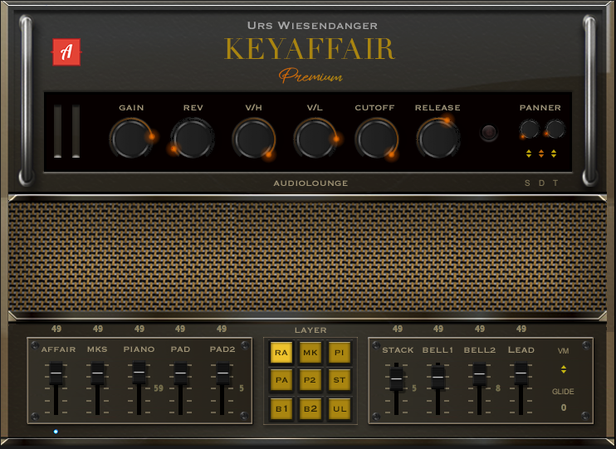
Task: Click the 49 value above STACK
Action: (397, 329)
